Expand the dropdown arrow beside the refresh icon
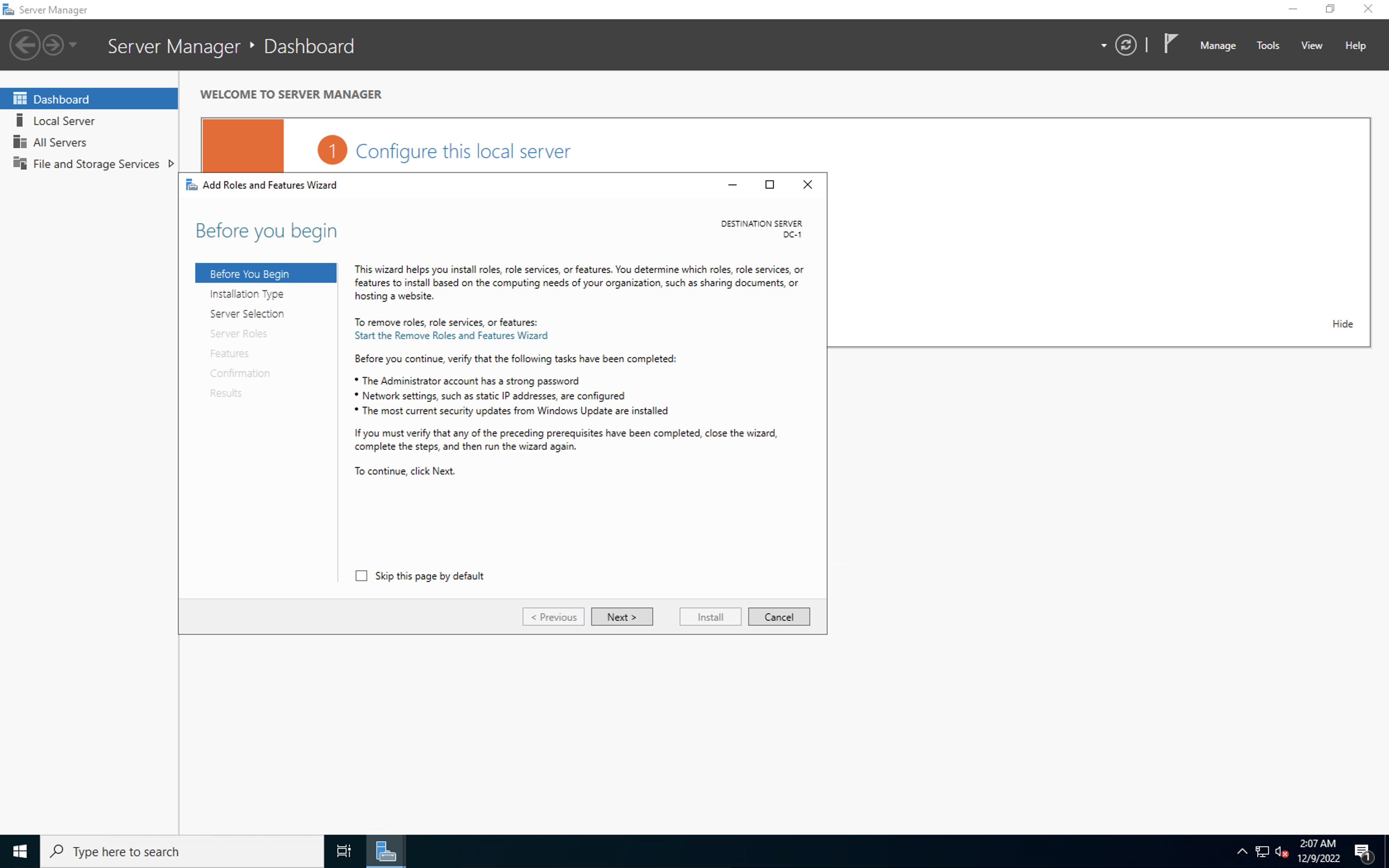1389x868 pixels. (1104, 45)
